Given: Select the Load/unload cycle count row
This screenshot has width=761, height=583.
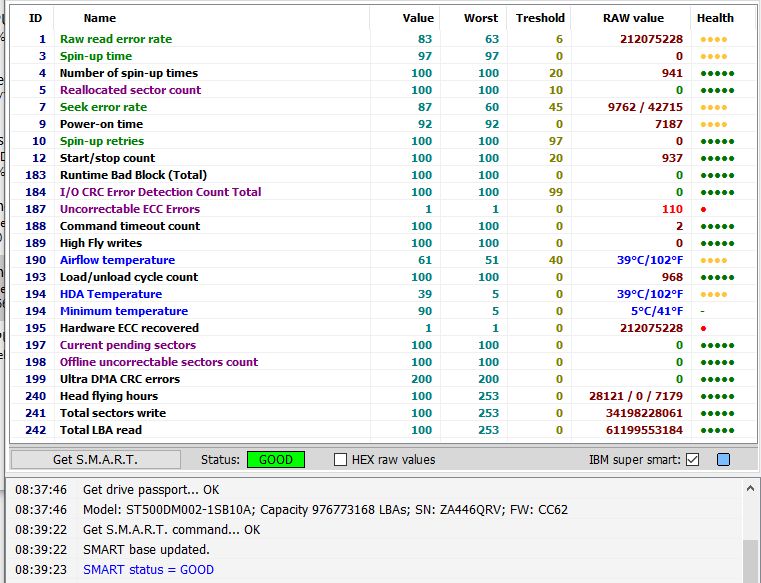Looking at the screenshot, I should (383, 277).
